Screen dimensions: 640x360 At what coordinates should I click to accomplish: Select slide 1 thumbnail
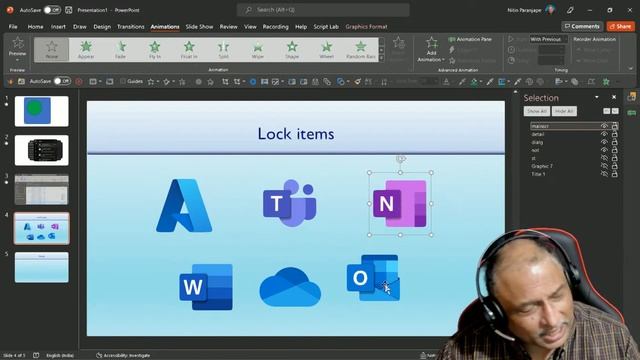pyautogui.click(x=42, y=111)
